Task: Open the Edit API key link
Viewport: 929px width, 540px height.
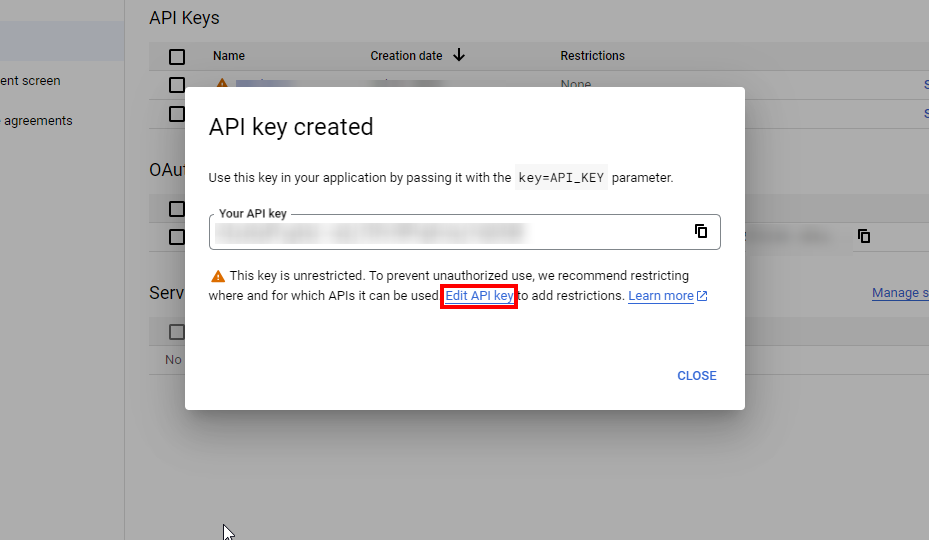Action: (x=479, y=296)
